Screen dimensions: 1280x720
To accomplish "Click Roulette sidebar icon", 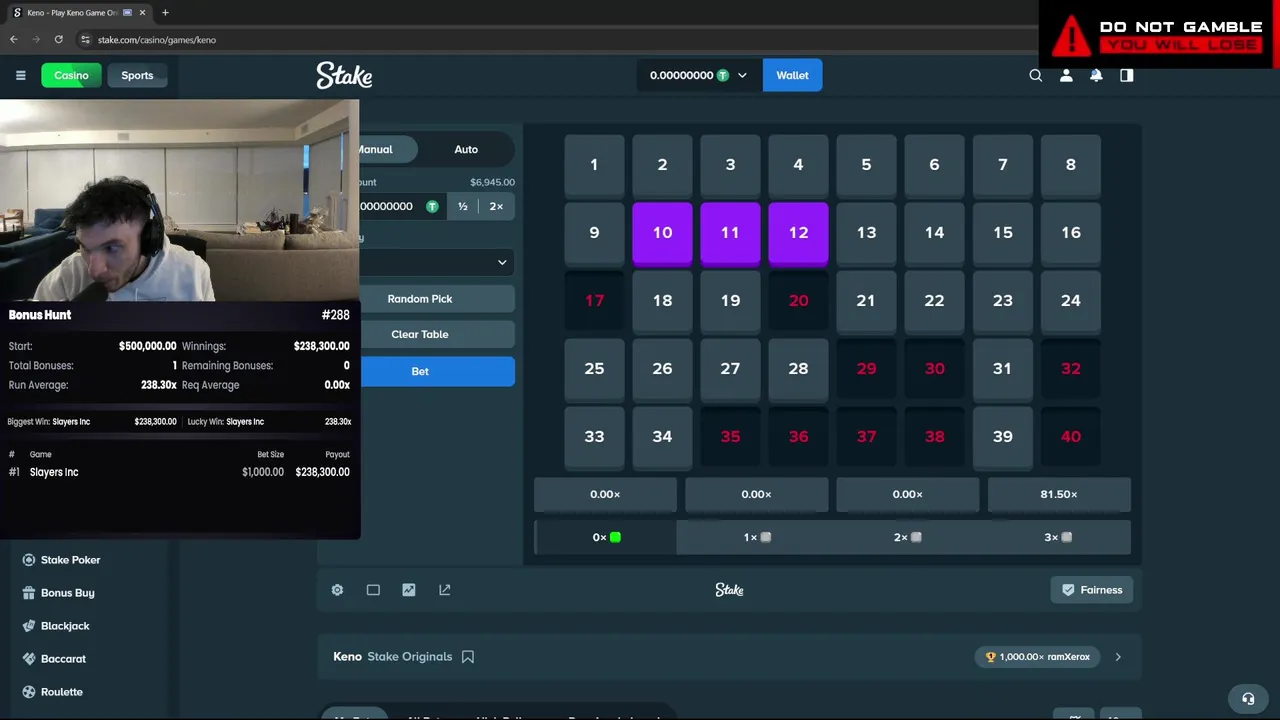I will tap(29, 692).
